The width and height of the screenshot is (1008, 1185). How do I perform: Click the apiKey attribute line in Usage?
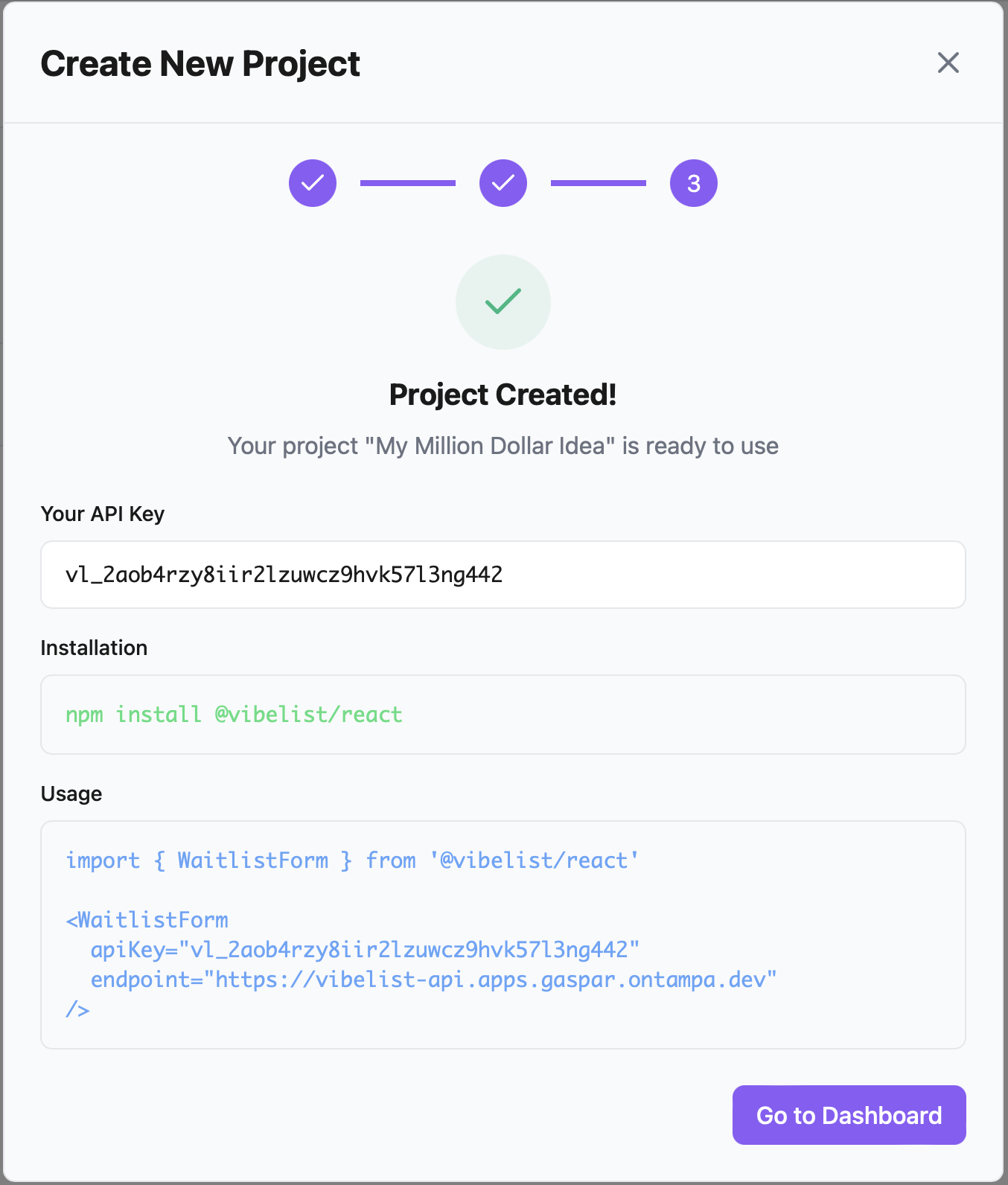pos(365,950)
